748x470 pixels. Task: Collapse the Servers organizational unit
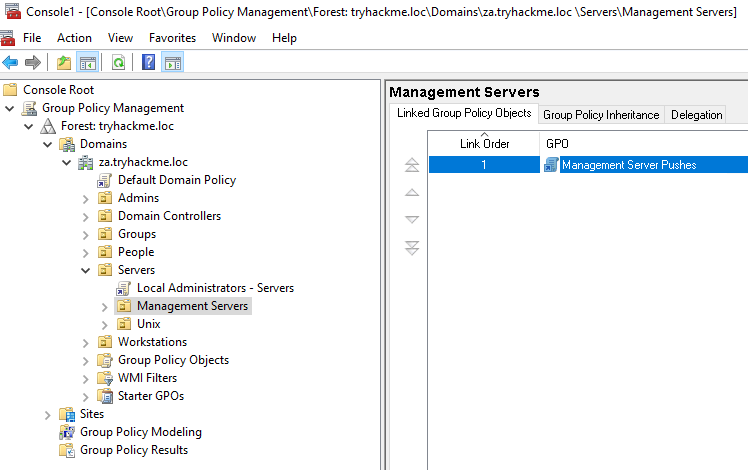coord(86,270)
